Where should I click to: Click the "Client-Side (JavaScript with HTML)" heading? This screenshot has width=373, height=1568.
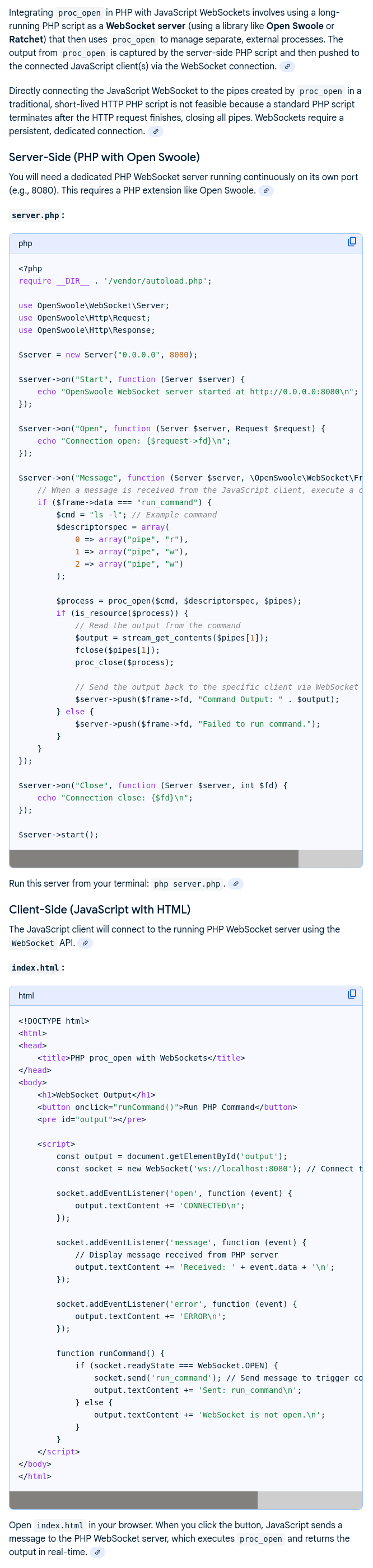point(99,910)
